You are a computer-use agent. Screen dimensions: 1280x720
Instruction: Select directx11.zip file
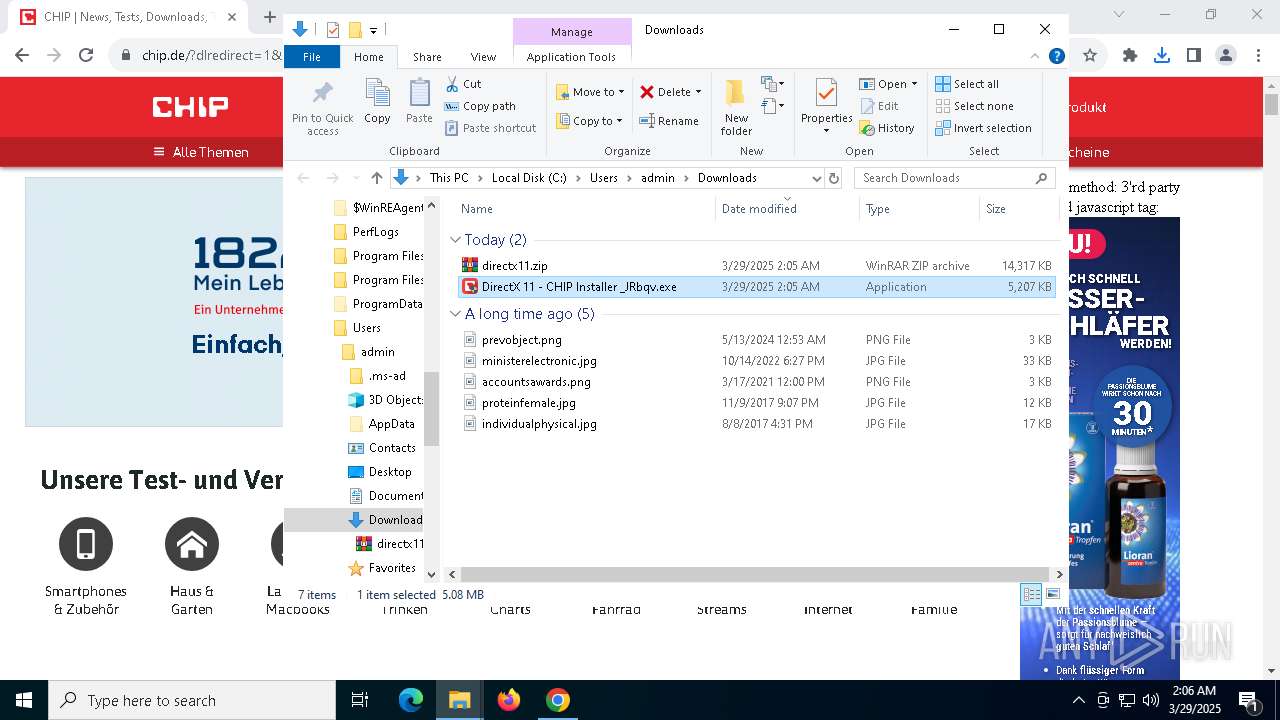tap(755, 266)
